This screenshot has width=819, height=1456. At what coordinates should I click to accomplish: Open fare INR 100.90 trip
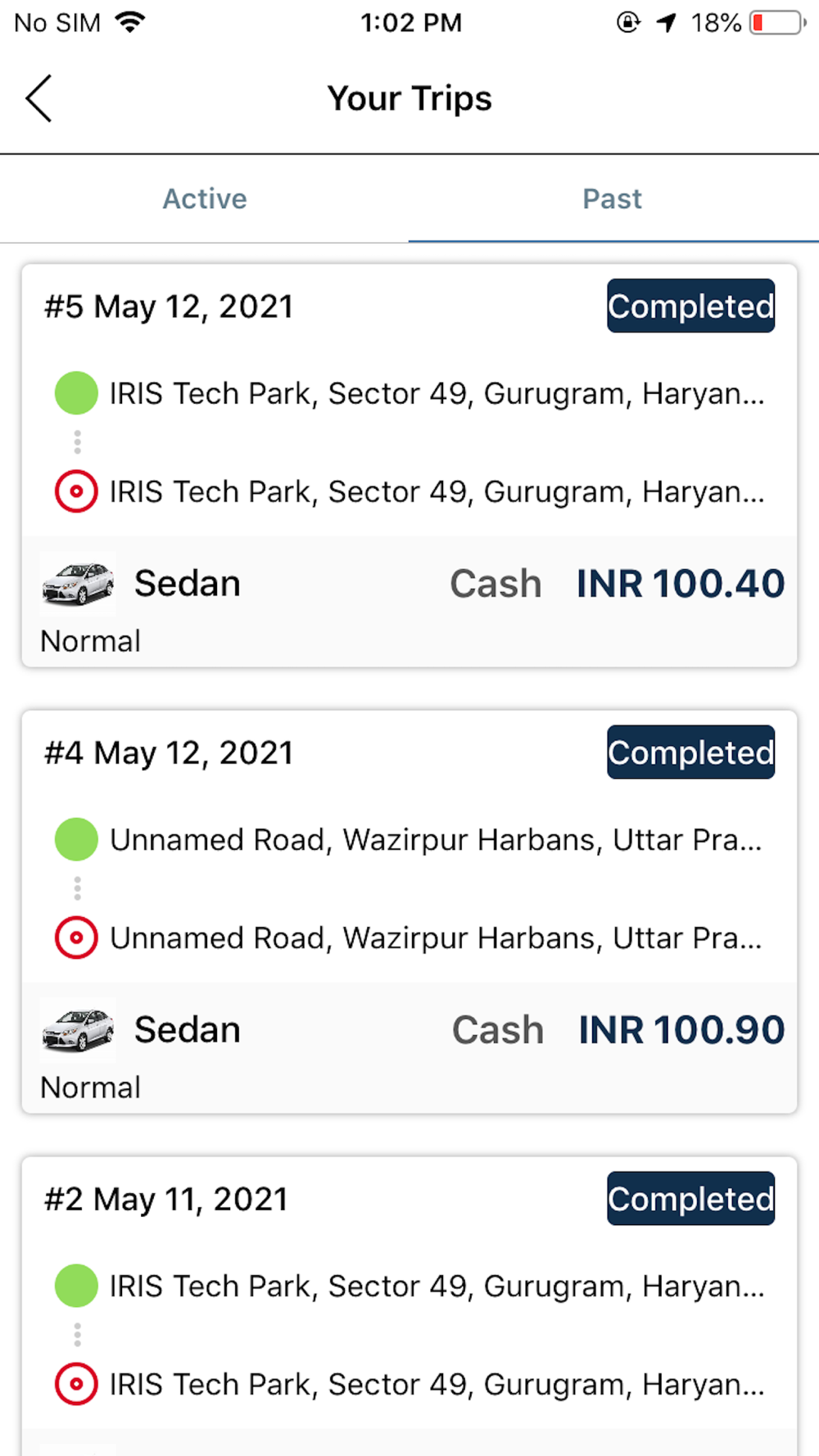coord(681,1030)
